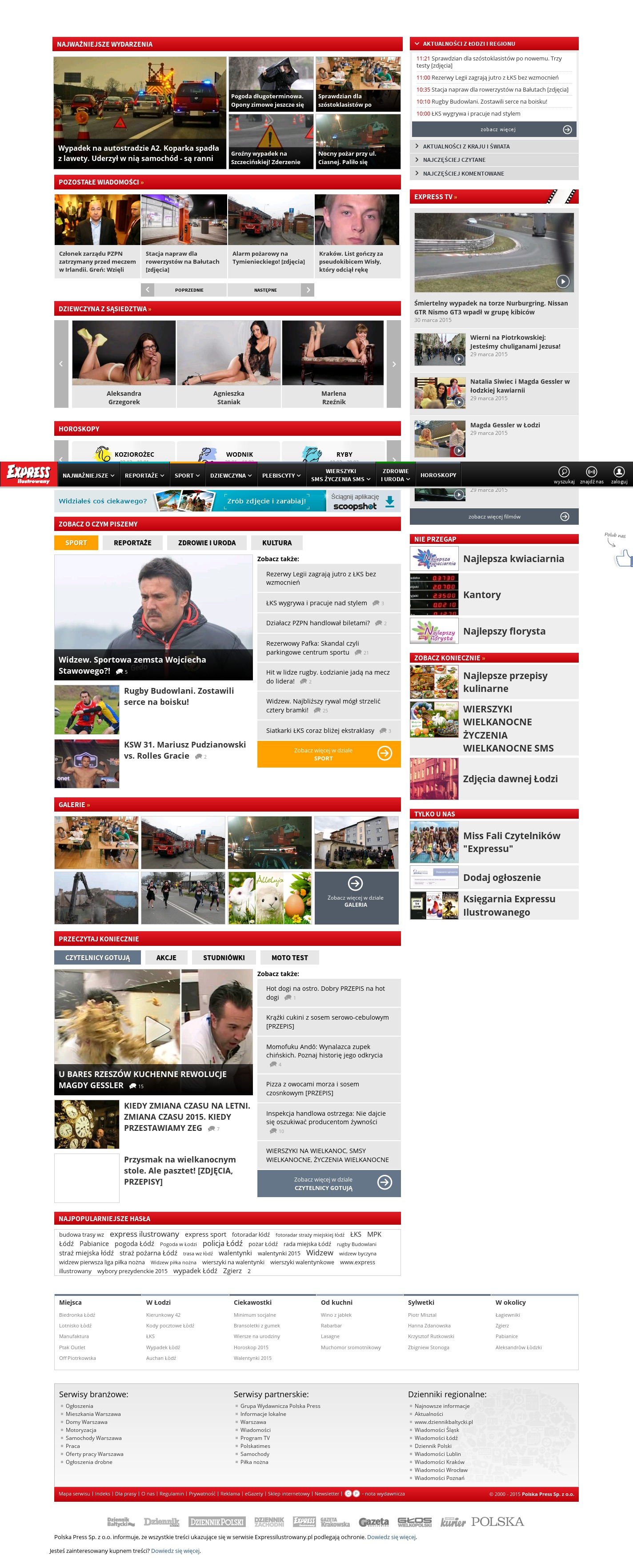The width and height of the screenshot is (633, 1568).
Task: Expand the Najczęściej czytane section
Action: [x=493, y=160]
